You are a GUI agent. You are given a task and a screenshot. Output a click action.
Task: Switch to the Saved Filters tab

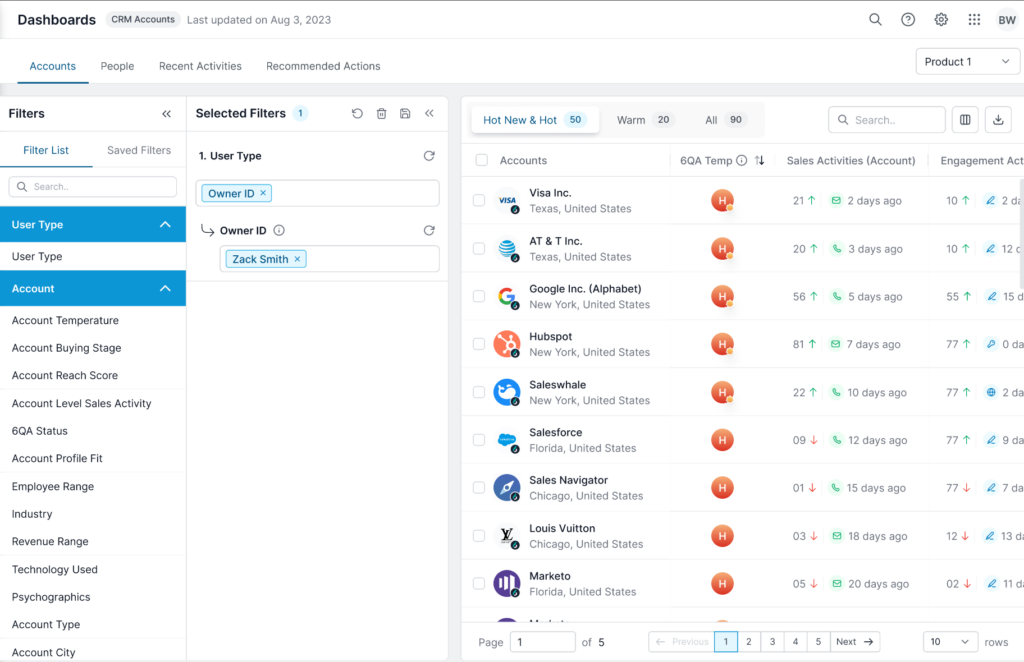139,150
